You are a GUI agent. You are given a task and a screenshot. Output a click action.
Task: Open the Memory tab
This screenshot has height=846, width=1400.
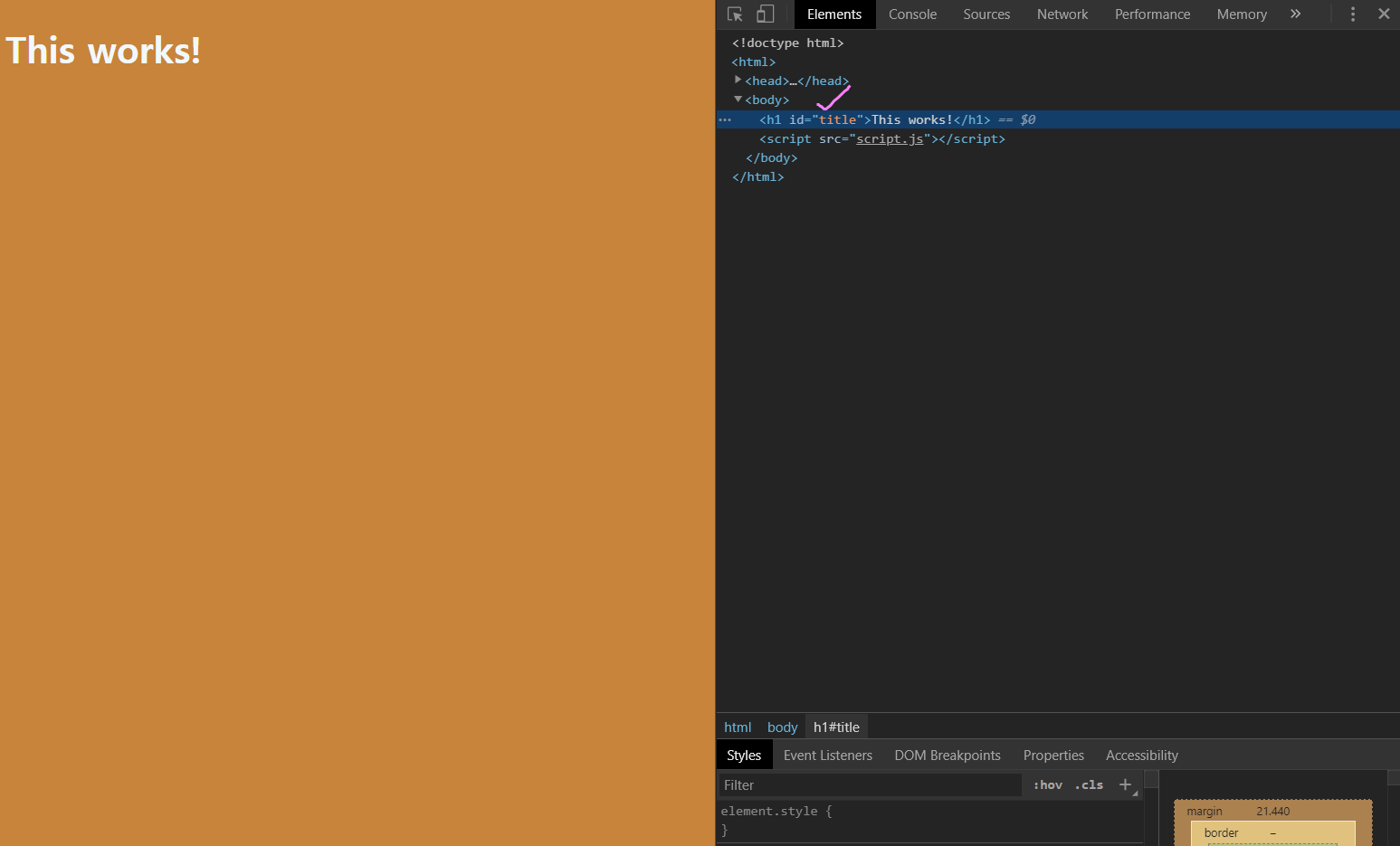[1242, 14]
